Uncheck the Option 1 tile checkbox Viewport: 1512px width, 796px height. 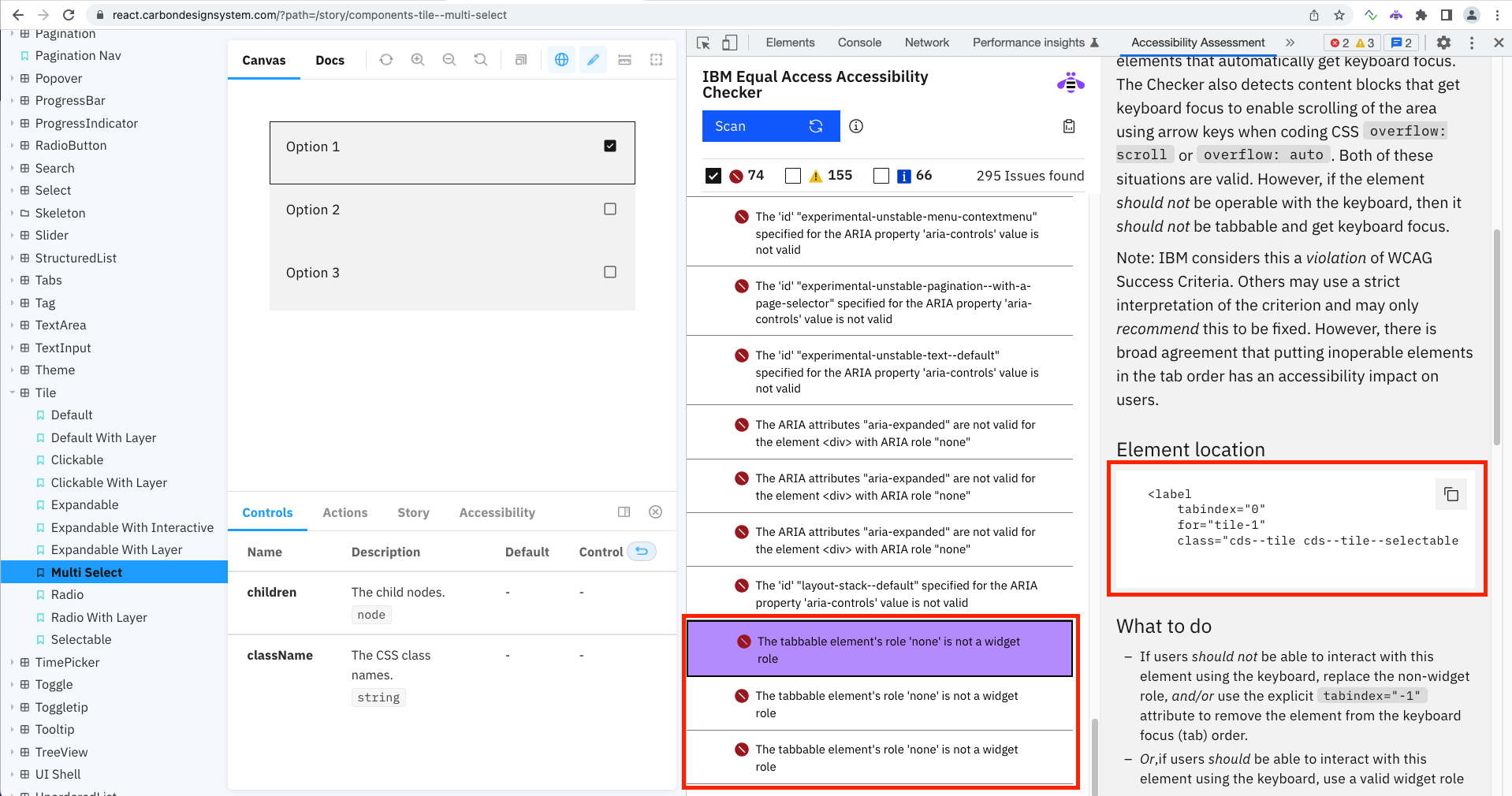click(x=609, y=145)
